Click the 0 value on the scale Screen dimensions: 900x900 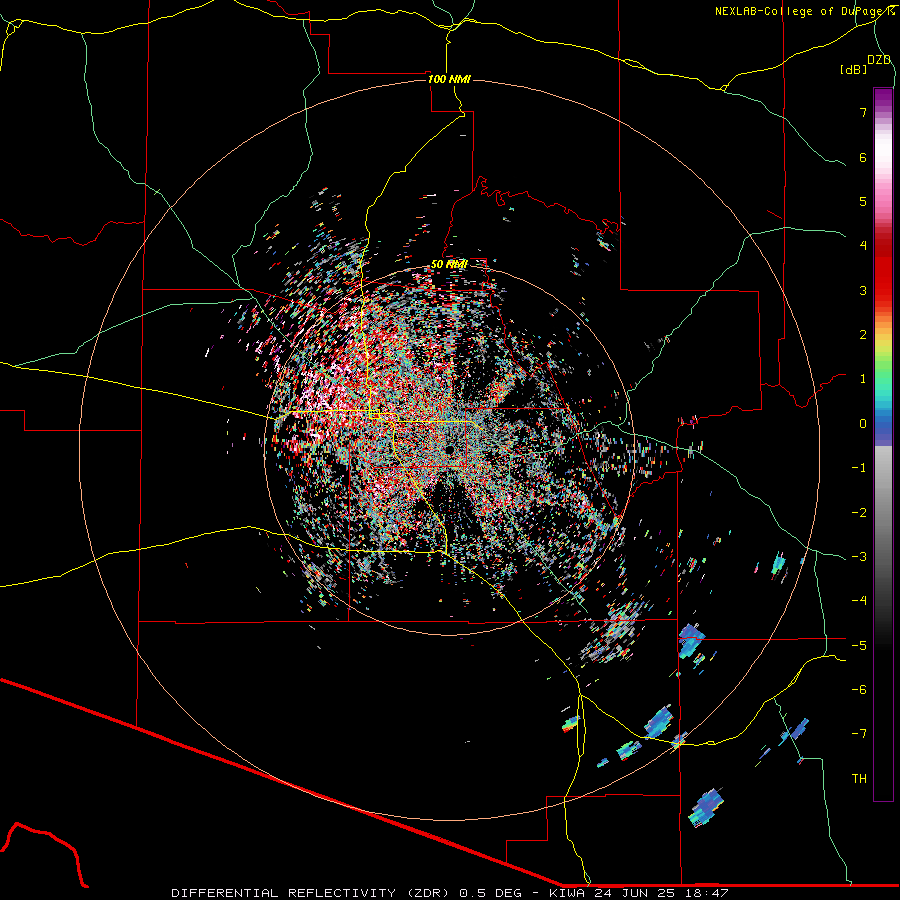tap(863, 424)
